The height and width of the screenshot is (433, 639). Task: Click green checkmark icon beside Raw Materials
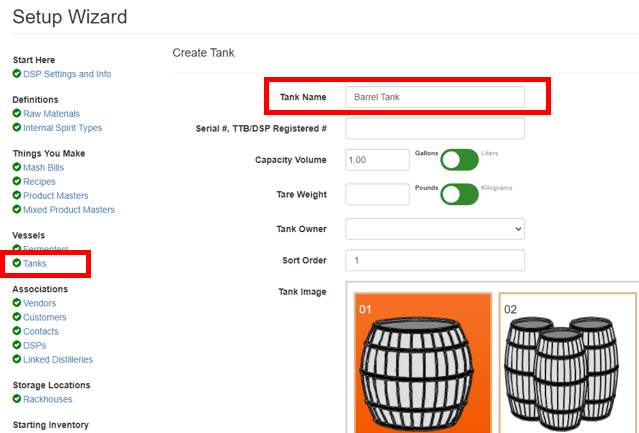17,113
